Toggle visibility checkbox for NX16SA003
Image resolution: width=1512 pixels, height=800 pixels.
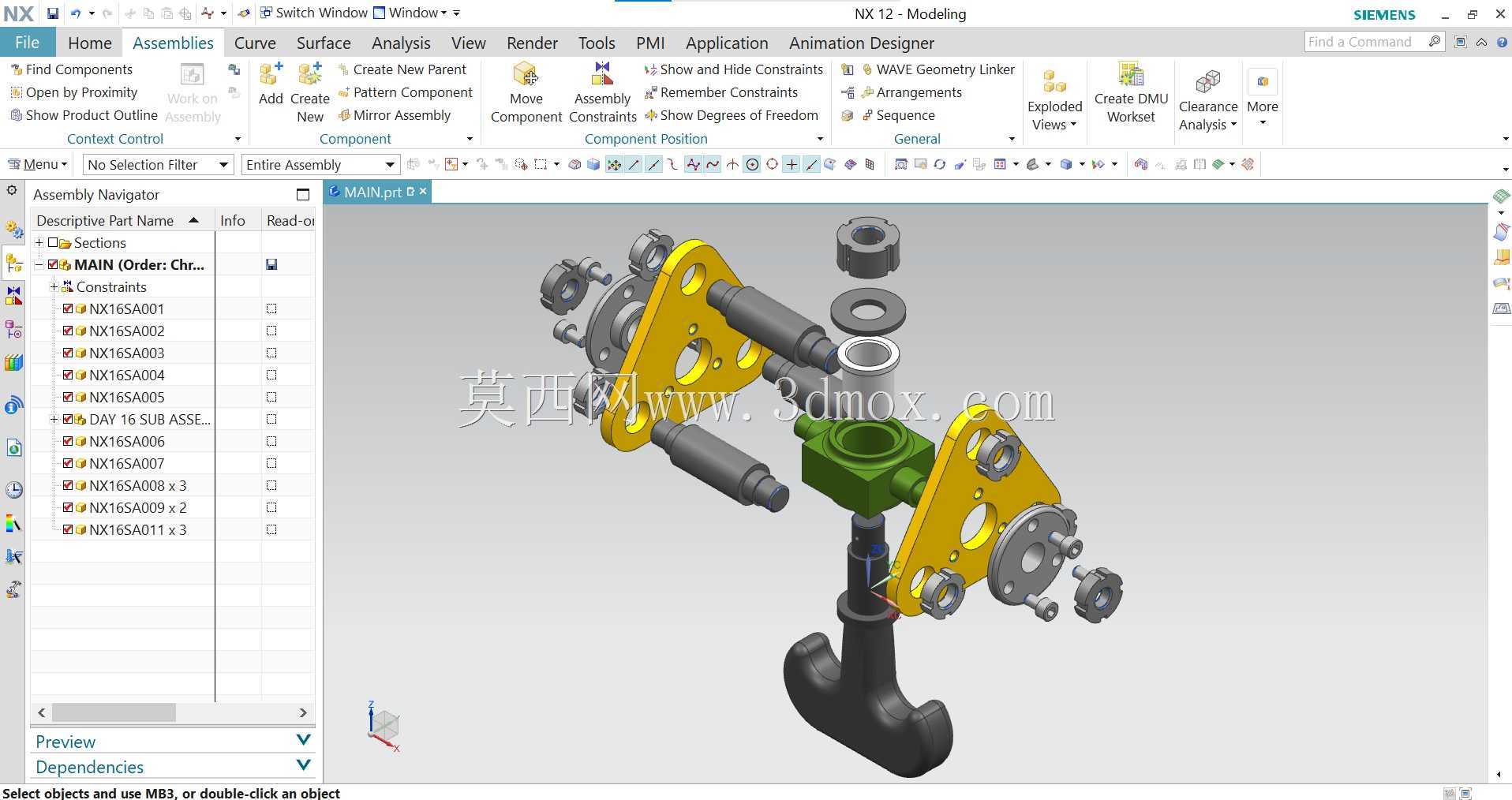tap(68, 353)
